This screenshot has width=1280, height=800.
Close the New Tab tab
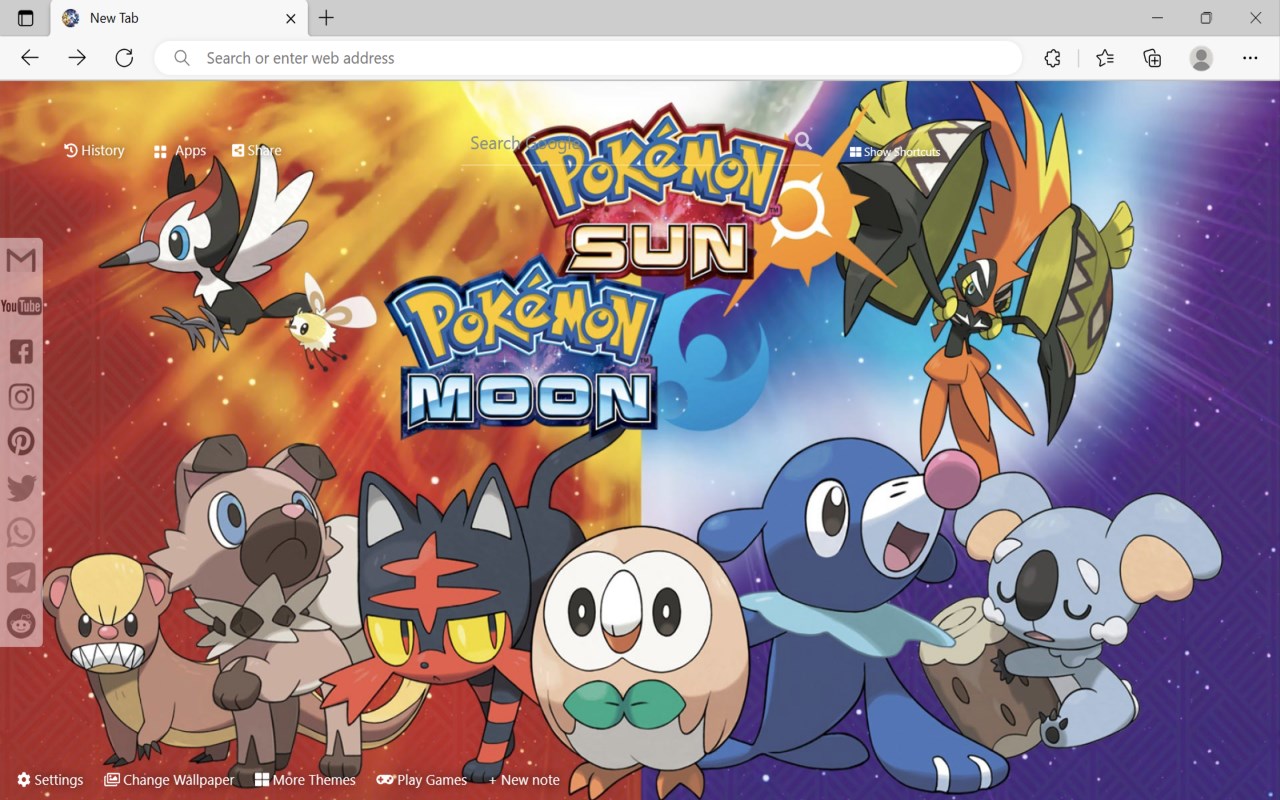point(291,18)
